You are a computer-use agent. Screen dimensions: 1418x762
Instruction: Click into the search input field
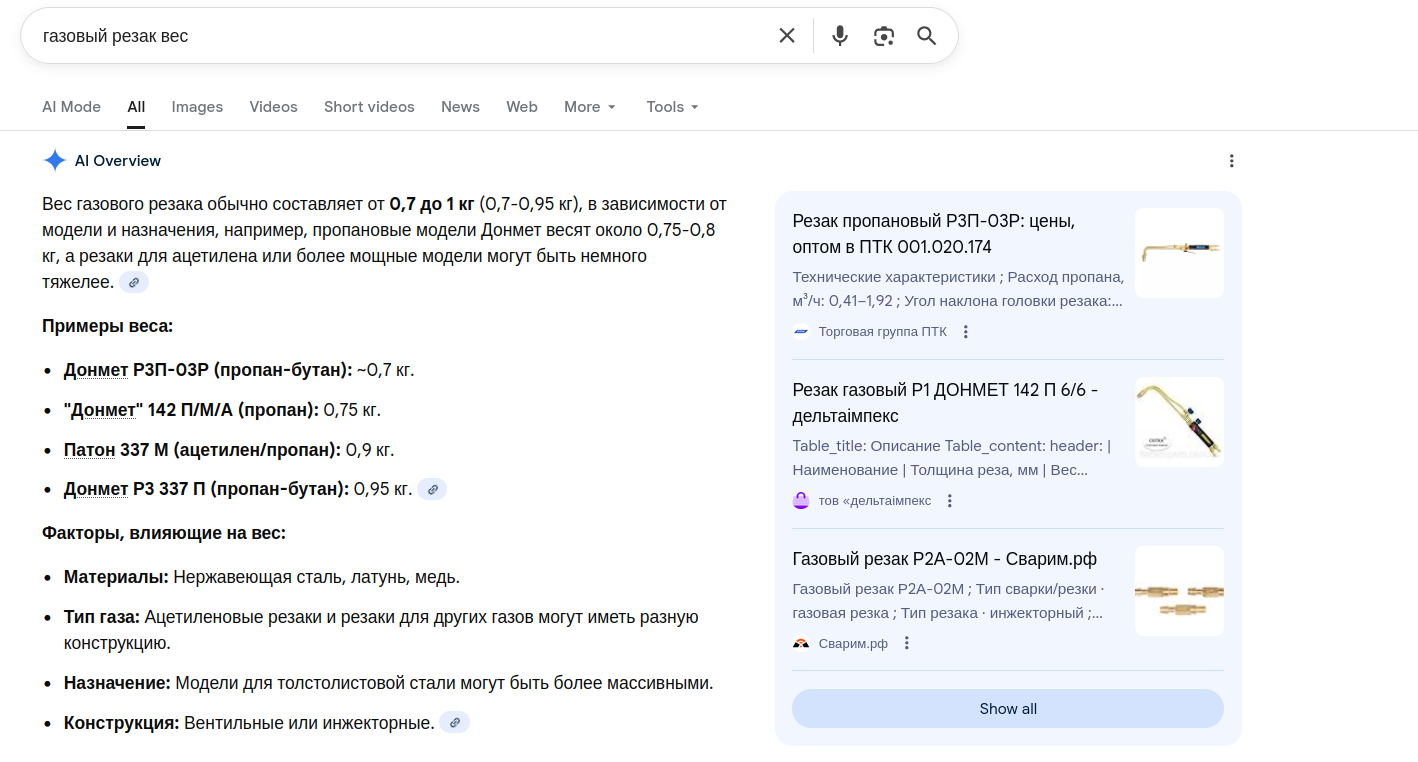[x=400, y=36]
